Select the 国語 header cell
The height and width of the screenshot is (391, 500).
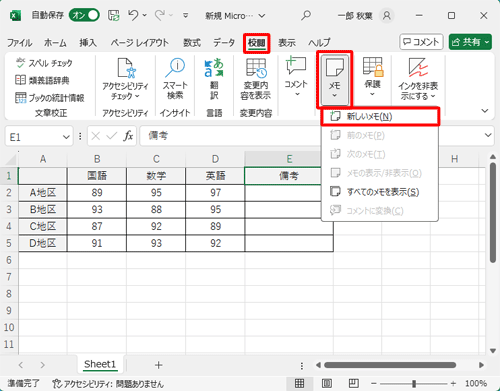97,176
